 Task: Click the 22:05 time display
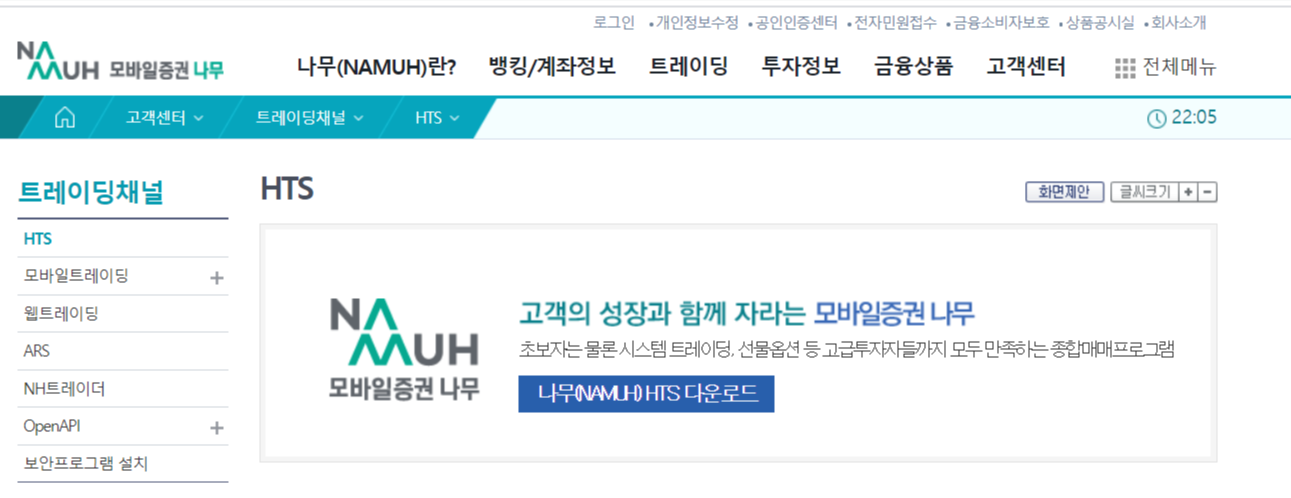click(x=1194, y=118)
